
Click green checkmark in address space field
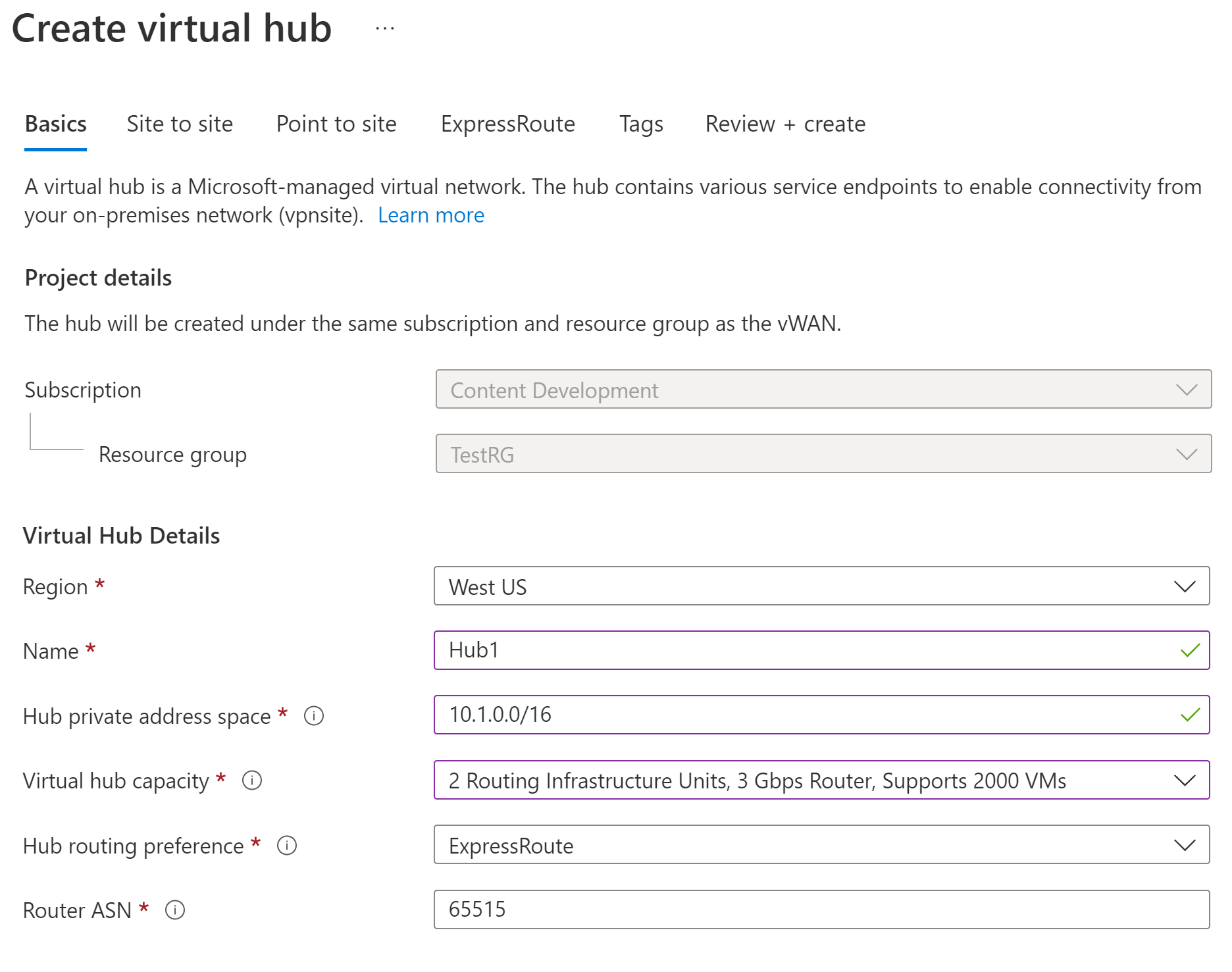coord(1190,715)
